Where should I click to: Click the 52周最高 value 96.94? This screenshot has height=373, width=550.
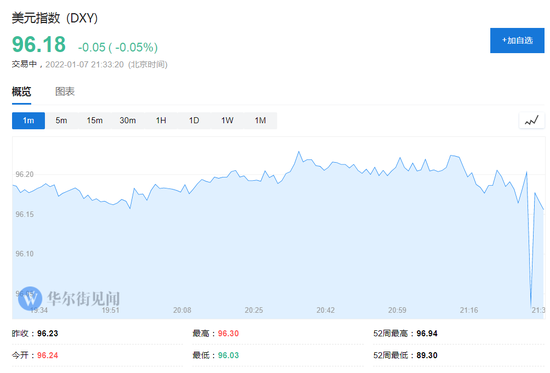[x=427, y=333]
